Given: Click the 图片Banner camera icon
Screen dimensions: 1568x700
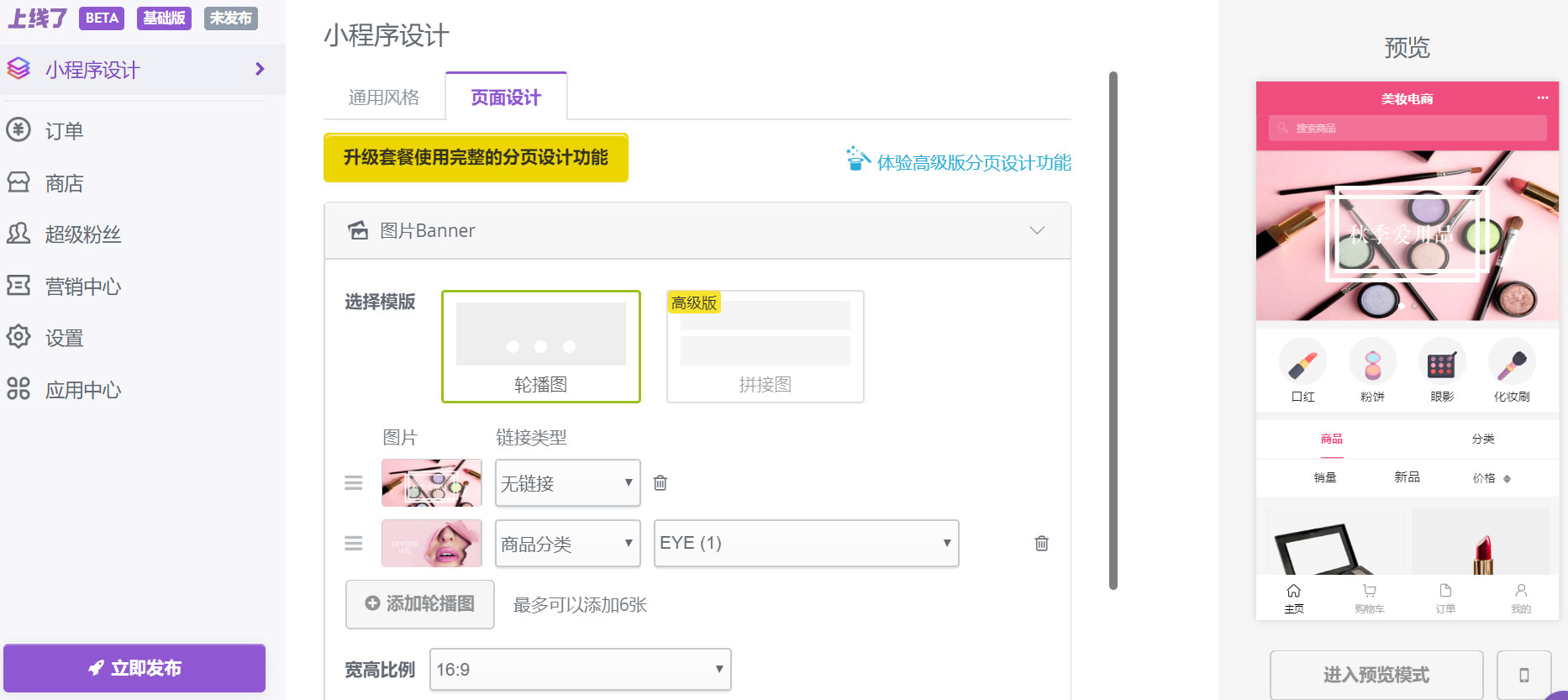Looking at the screenshot, I should coord(357,229).
